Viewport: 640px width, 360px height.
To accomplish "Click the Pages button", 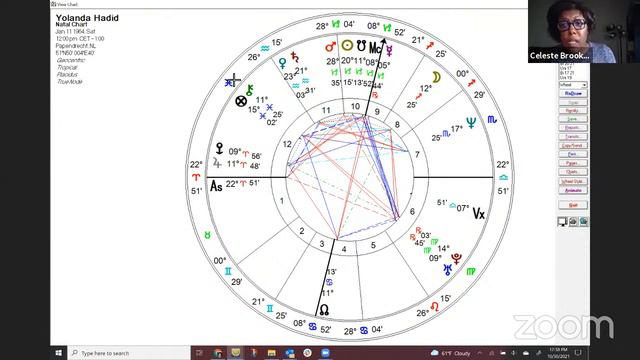I will tap(573, 163).
